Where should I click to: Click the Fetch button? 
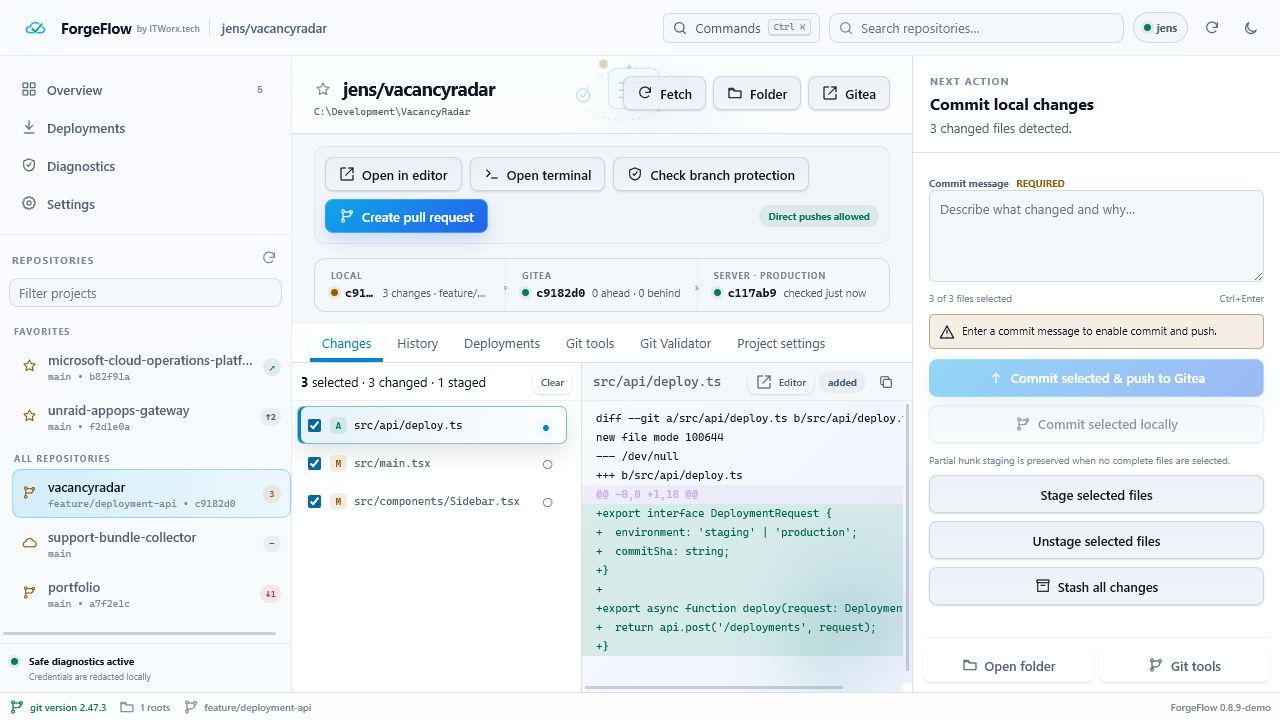pos(665,94)
